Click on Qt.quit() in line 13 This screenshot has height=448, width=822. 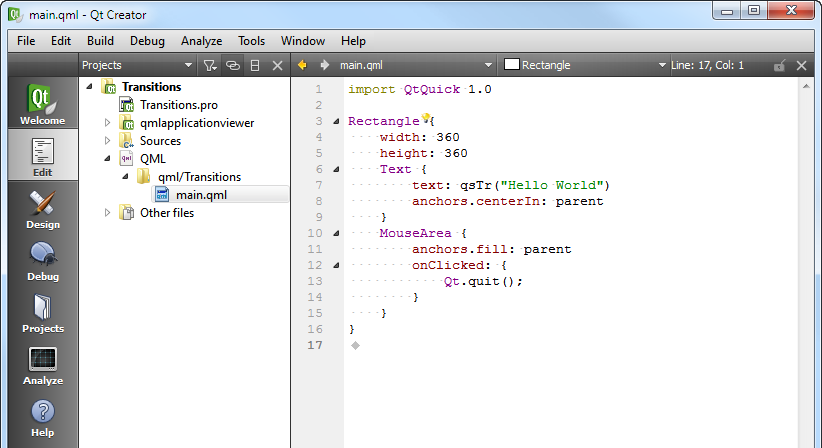[483, 281]
